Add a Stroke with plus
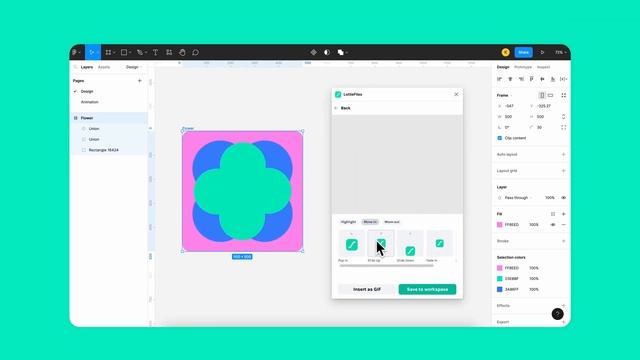640x360 pixels. tap(564, 241)
